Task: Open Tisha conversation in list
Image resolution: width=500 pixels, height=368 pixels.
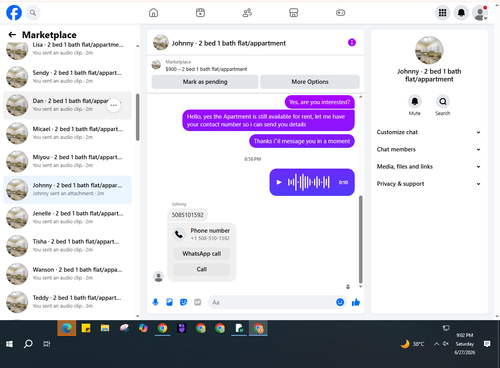Action: pyautogui.click(x=67, y=246)
